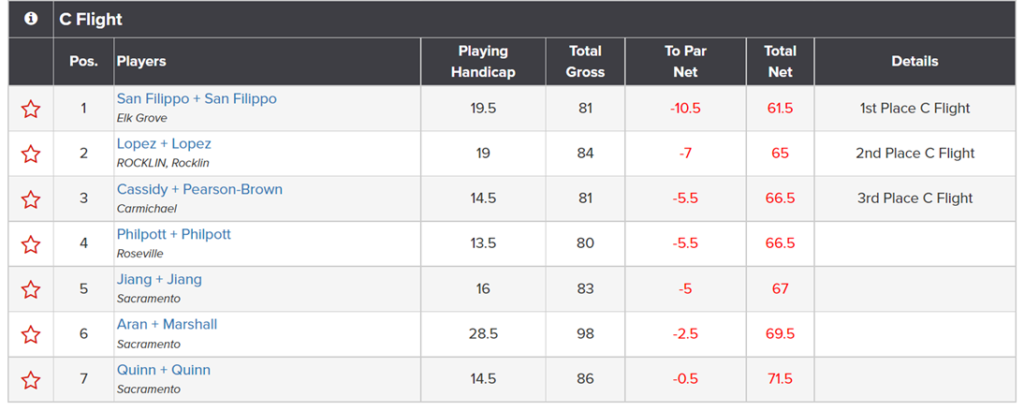Click the To Par Net column header

point(686,61)
